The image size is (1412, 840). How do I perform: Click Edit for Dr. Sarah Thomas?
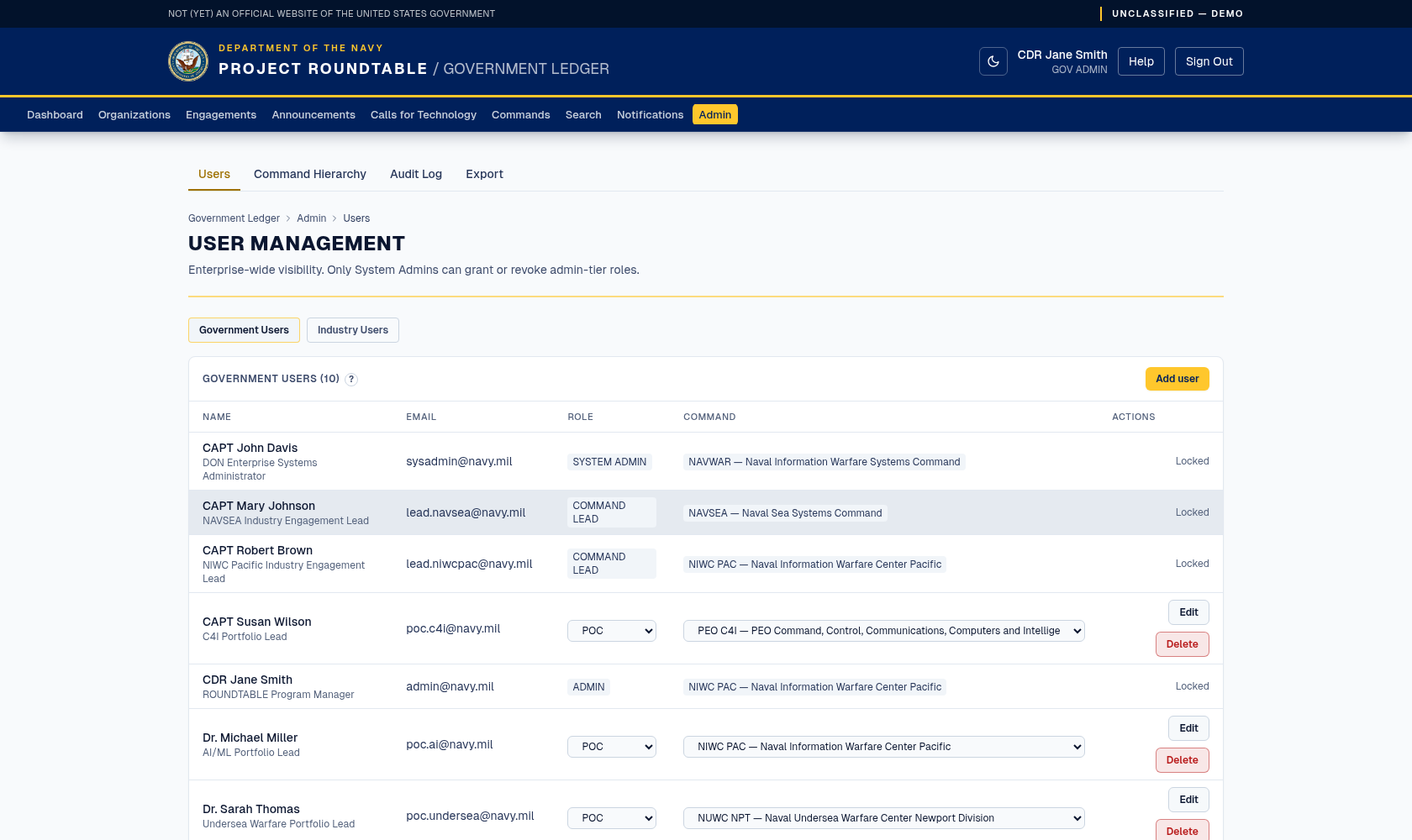(x=1188, y=800)
